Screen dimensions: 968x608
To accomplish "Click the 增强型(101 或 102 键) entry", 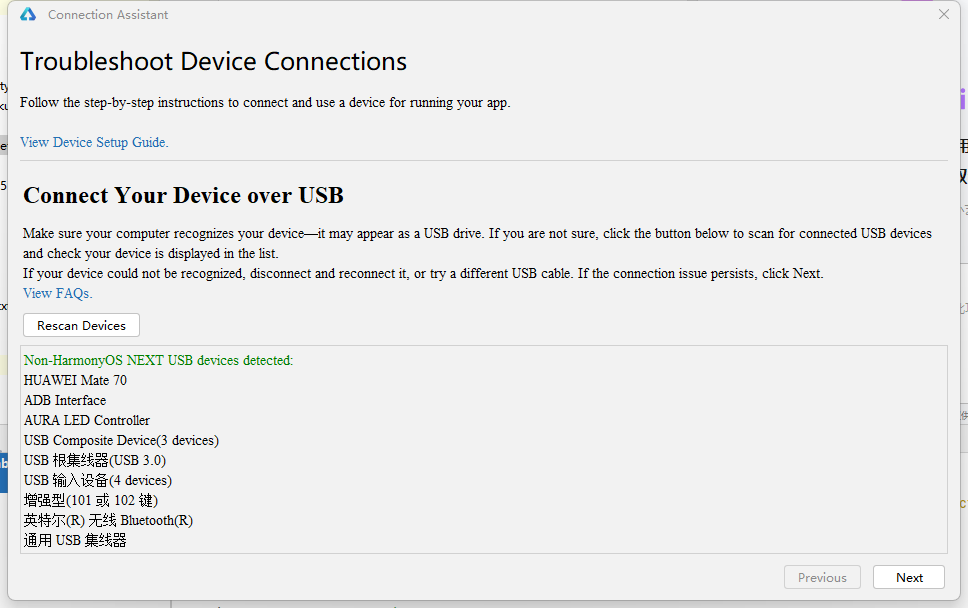I will [x=91, y=500].
